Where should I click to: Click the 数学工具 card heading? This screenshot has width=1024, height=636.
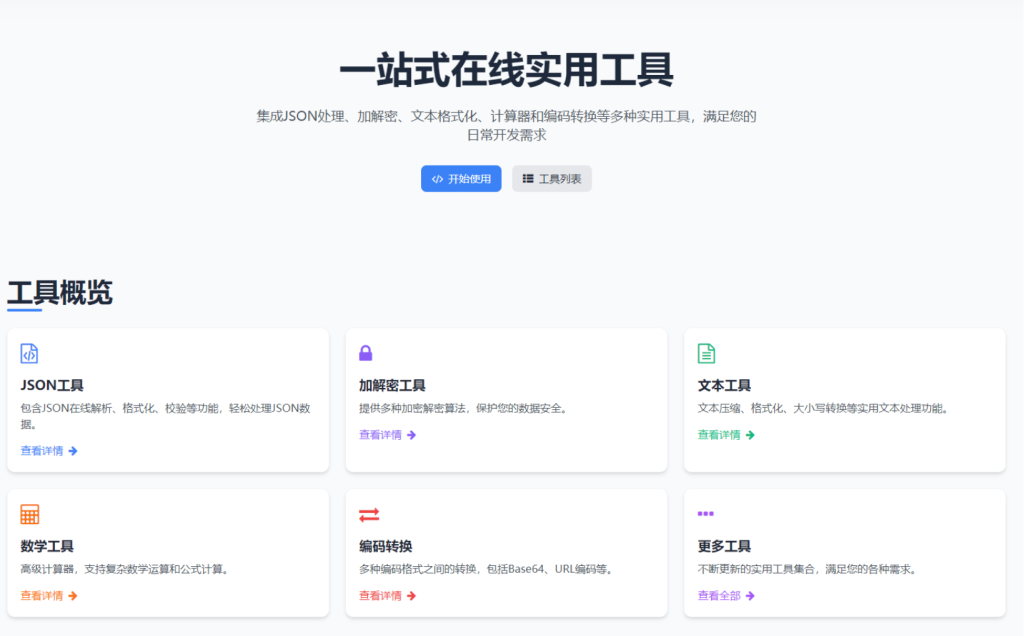[x=46, y=546]
